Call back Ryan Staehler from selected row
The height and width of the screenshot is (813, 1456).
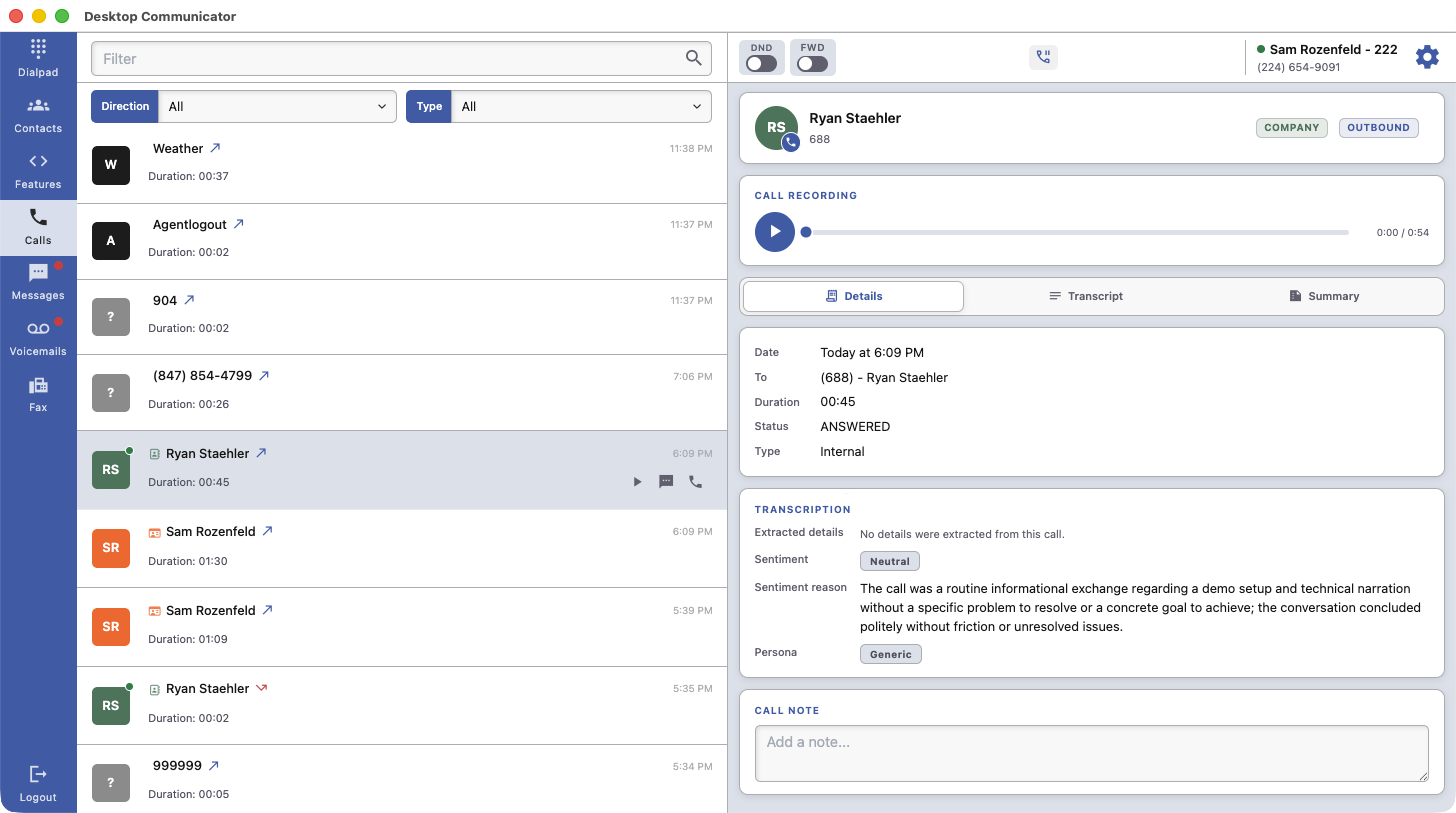pos(695,482)
